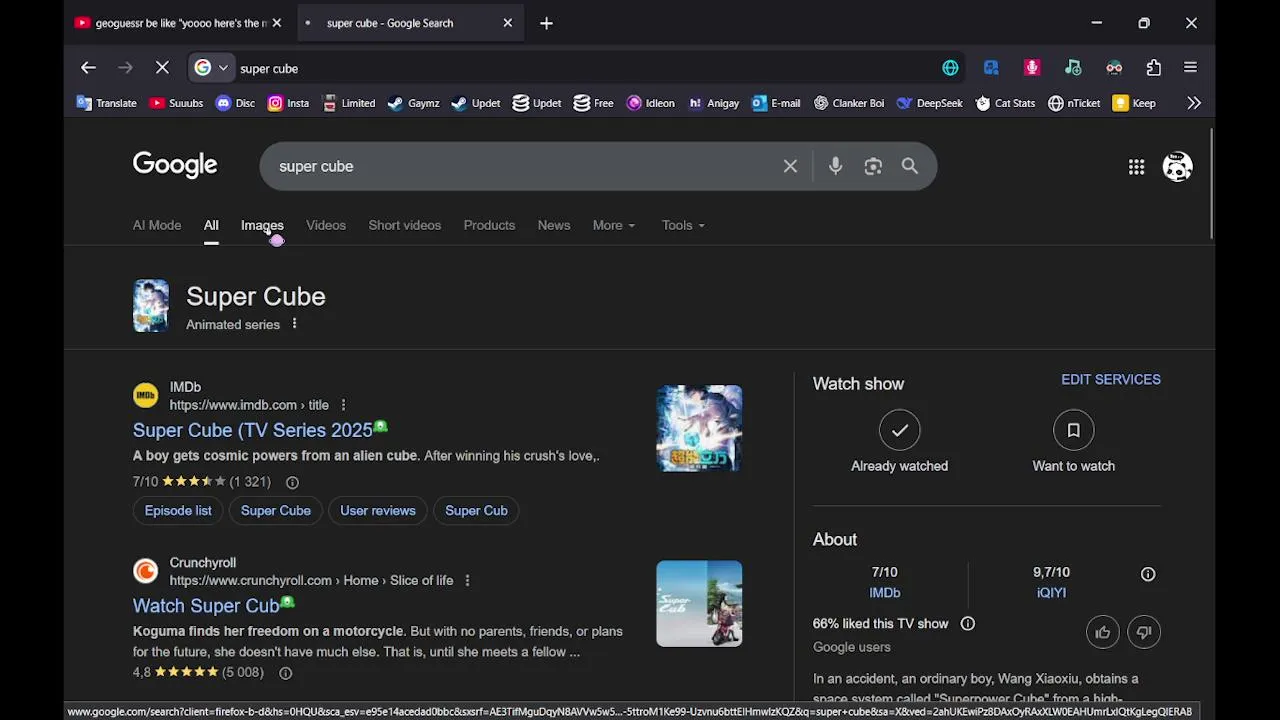Switch to AI Mode
This screenshot has width=1280, height=720.
157,225
